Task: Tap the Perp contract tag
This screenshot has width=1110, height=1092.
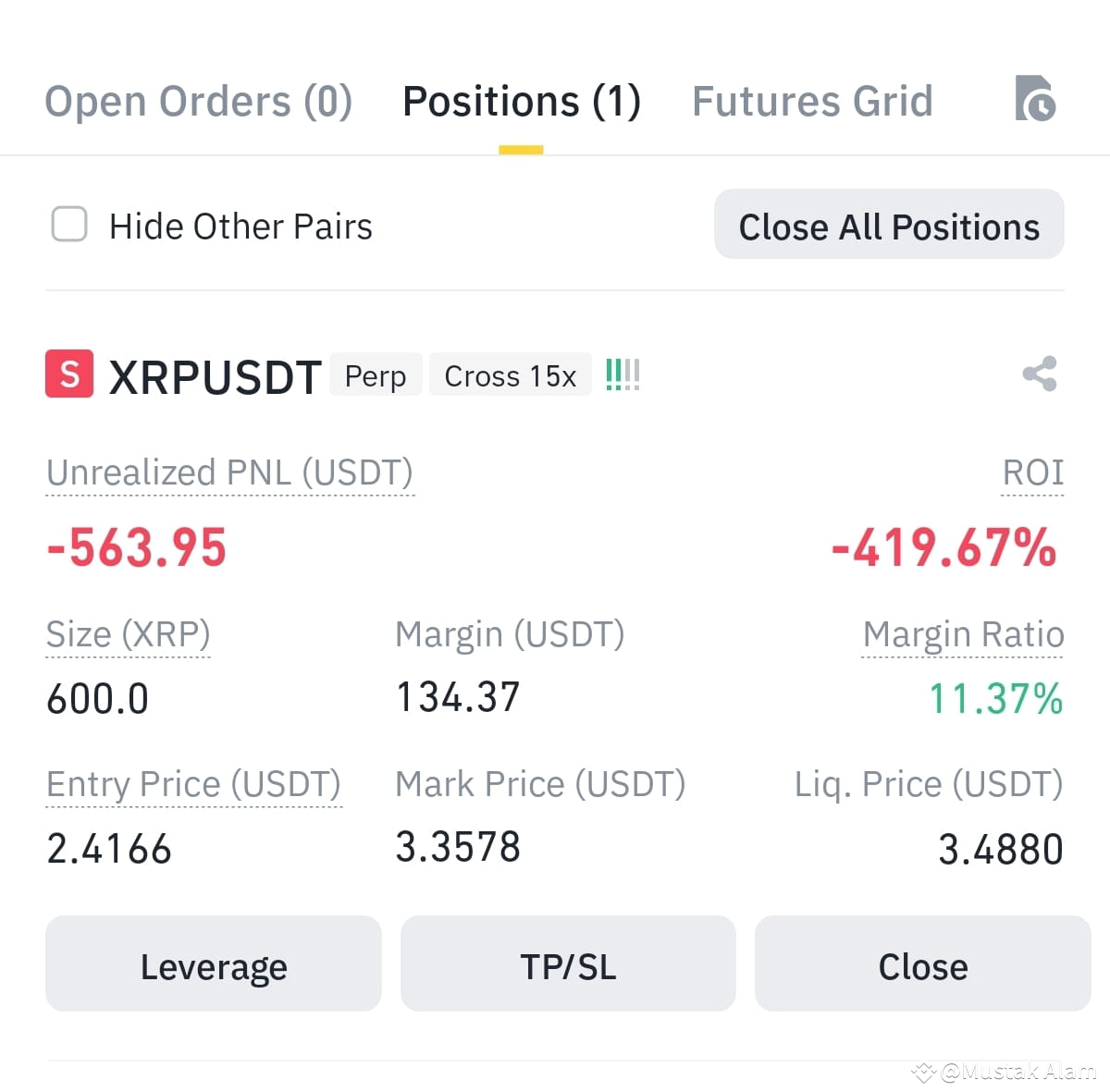Action: click(376, 375)
